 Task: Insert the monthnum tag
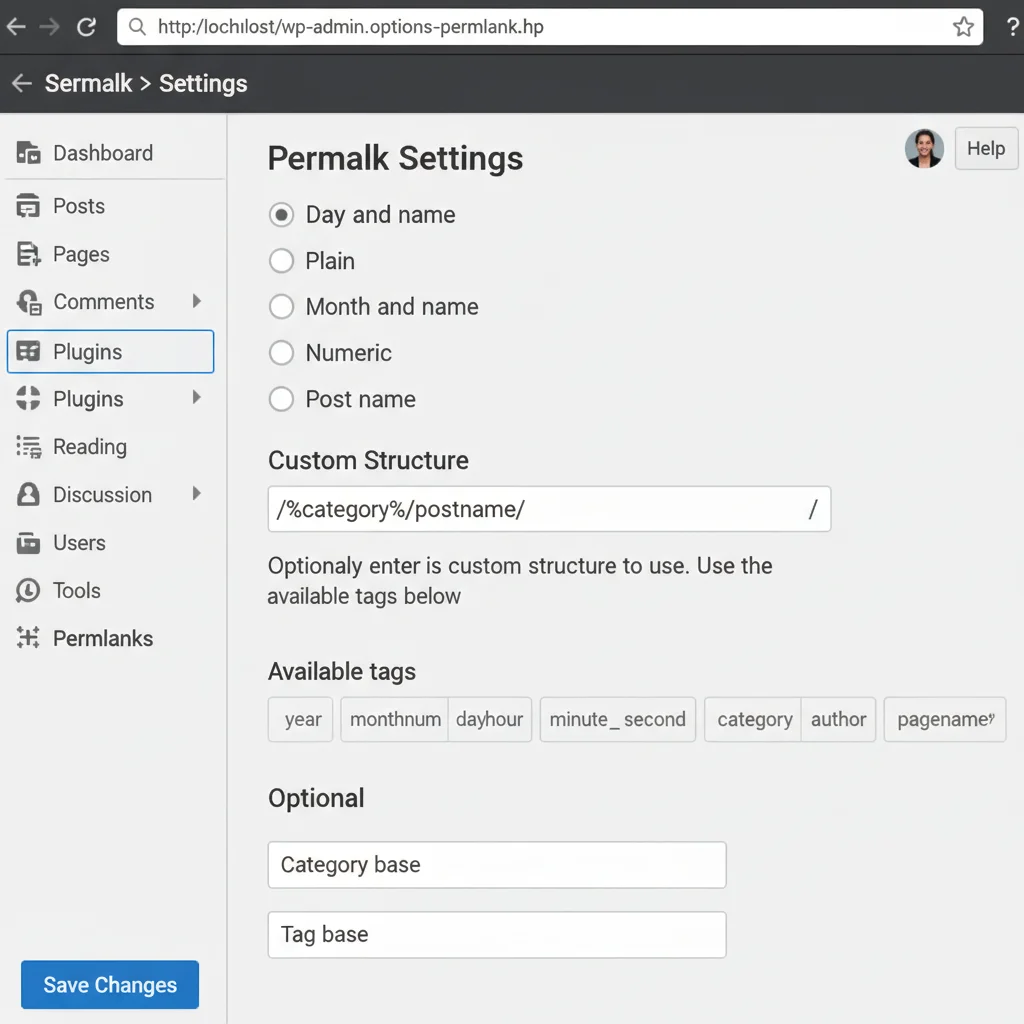394,719
